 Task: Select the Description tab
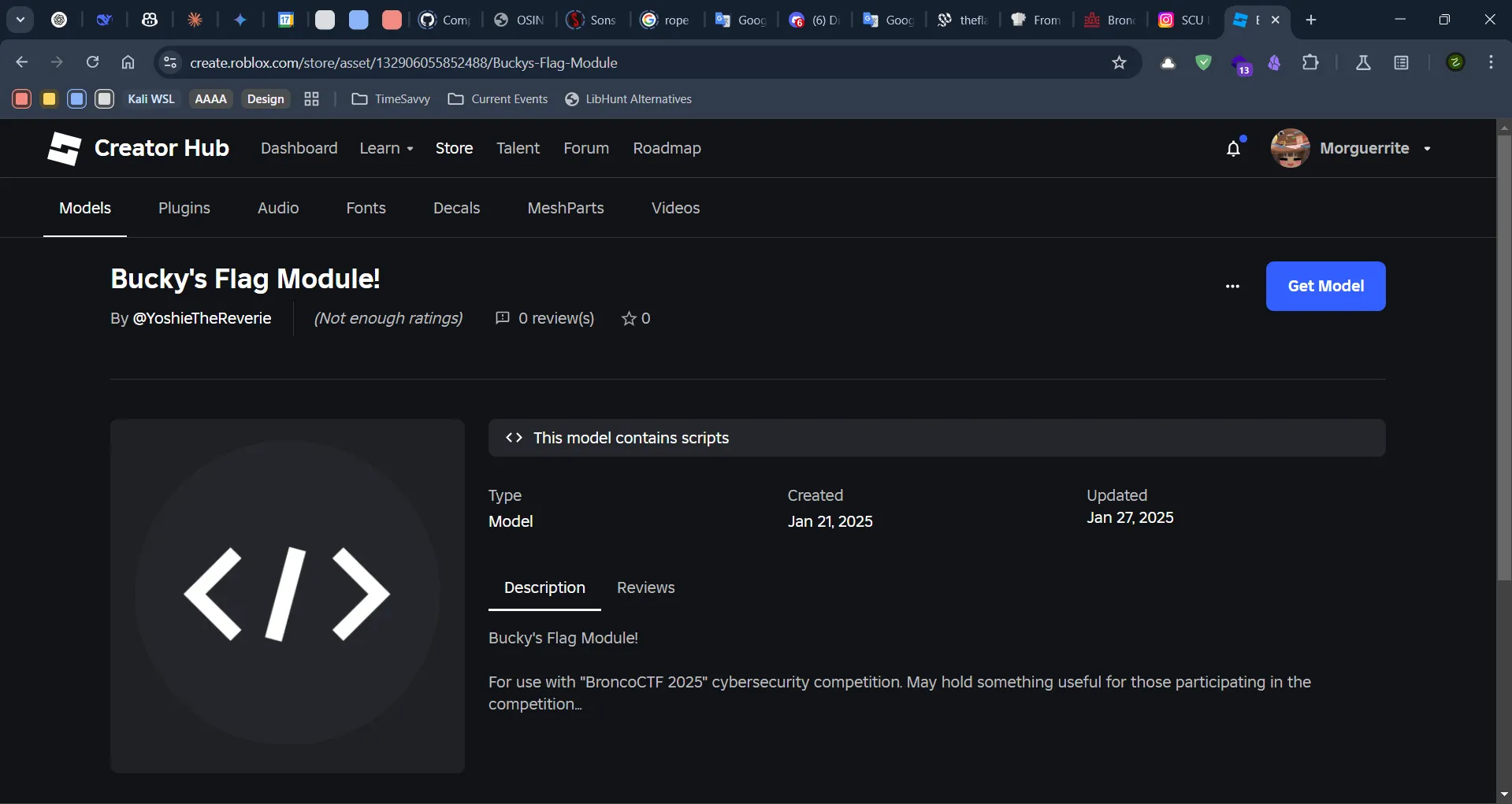[x=544, y=587]
